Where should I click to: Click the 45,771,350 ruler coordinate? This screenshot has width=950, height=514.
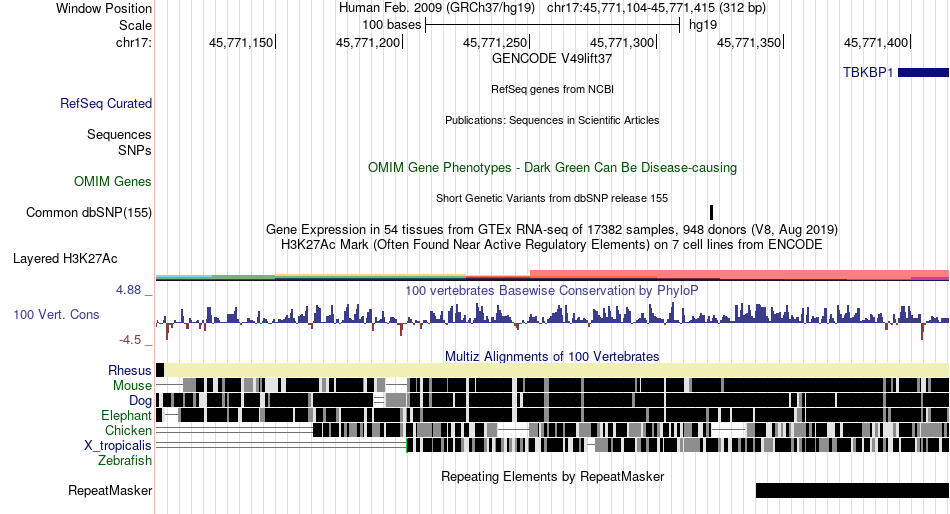tap(749, 42)
